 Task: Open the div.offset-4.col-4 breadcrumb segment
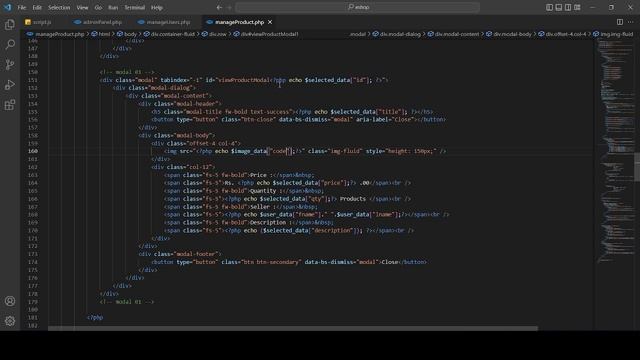pyautogui.click(x=565, y=34)
